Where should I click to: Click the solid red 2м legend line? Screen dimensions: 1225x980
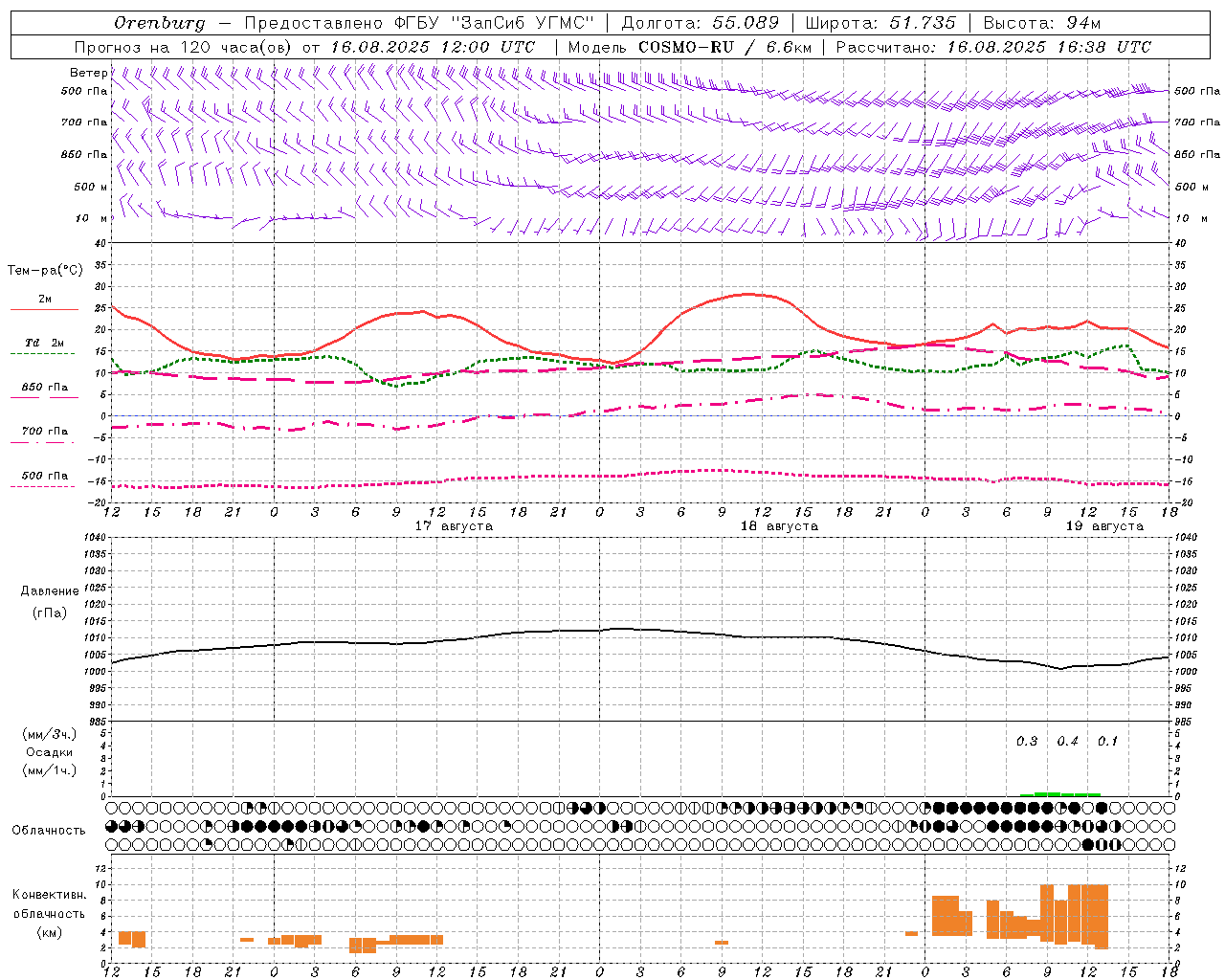tap(44, 309)
